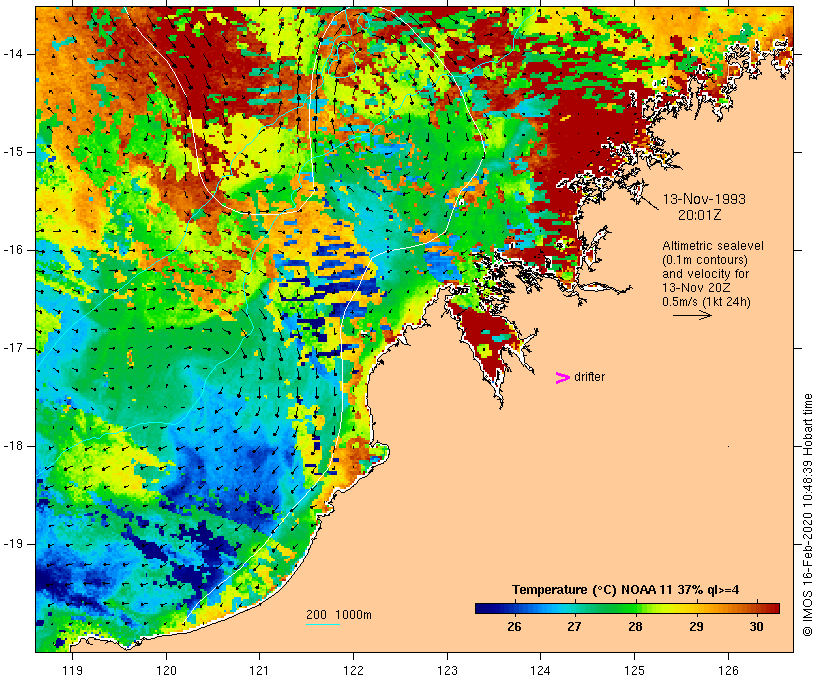Click the magenta drifter marker icon
The image size is (820, 680).
tap(563, 378)
